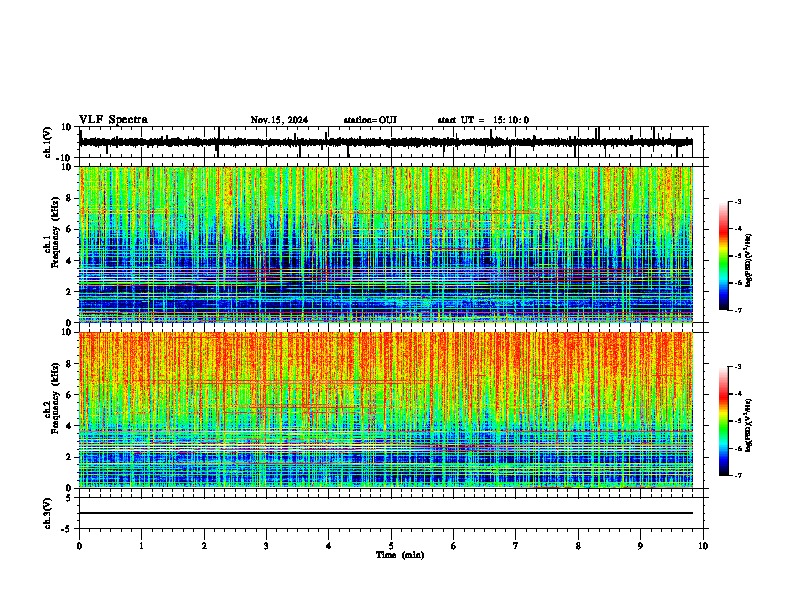Click the "-3" value on ch.1 colorbar

tap(738, 201)
